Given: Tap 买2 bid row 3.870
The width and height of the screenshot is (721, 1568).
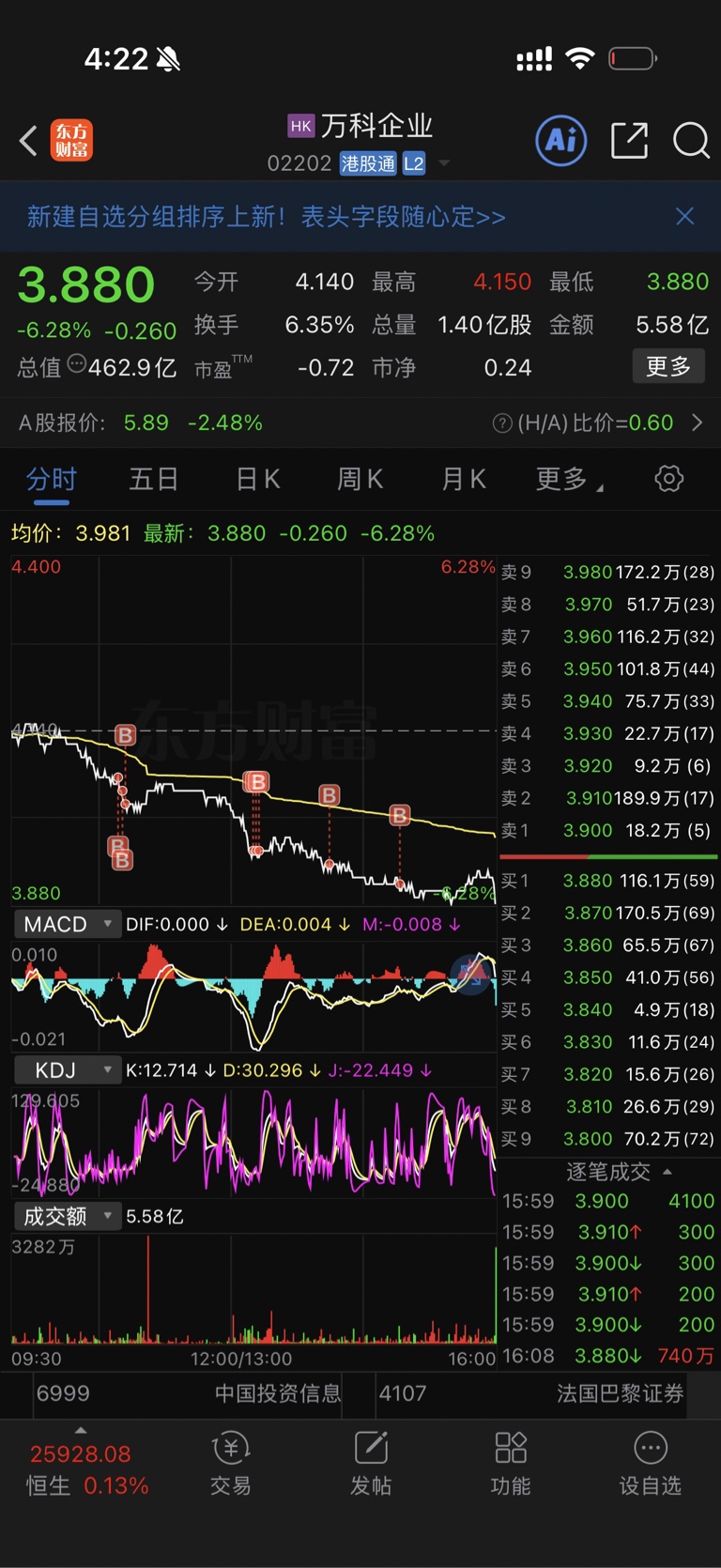Looking at the screenshot, I should [x=608, y=913].
